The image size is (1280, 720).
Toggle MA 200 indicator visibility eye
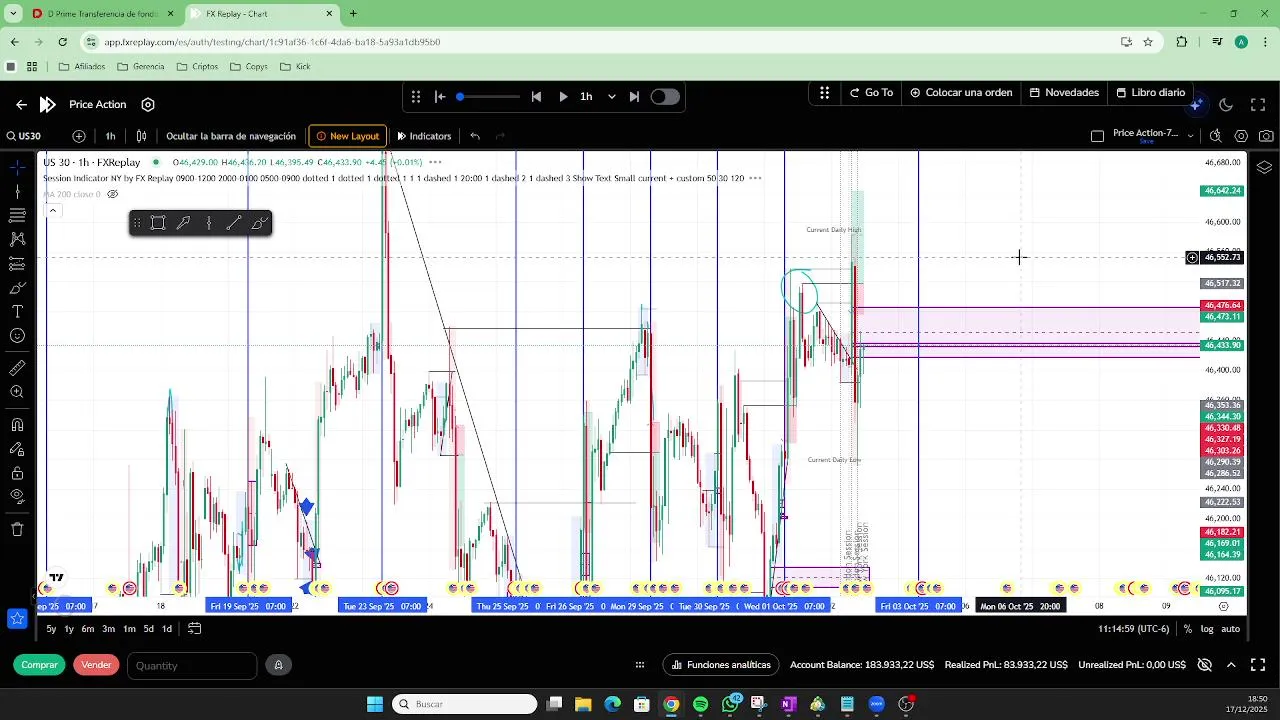pos(113,194)
